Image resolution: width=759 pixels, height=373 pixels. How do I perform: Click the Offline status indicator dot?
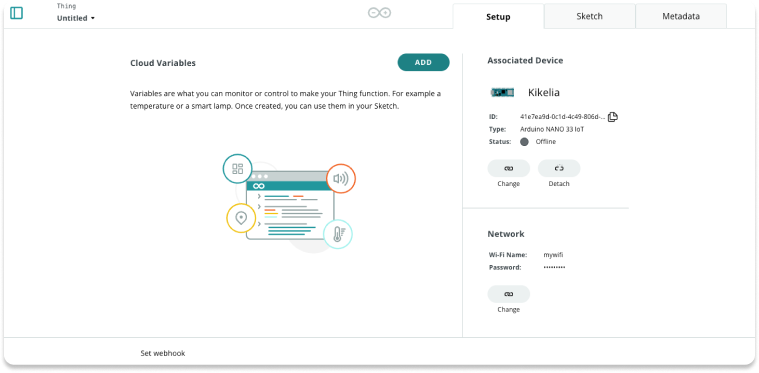[x=524, y=142]
